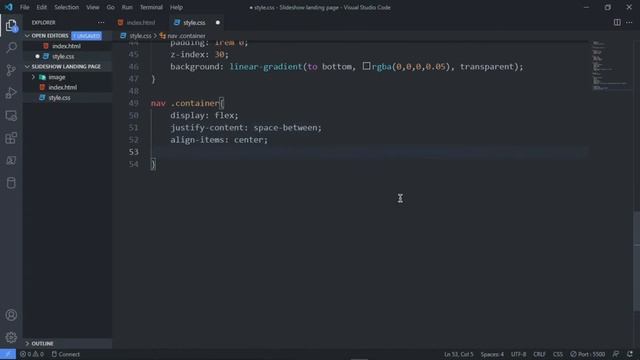Viewport: 640px width, 360px height.
Task: Switch to the style.css editor tab
Action: point(194,22)
